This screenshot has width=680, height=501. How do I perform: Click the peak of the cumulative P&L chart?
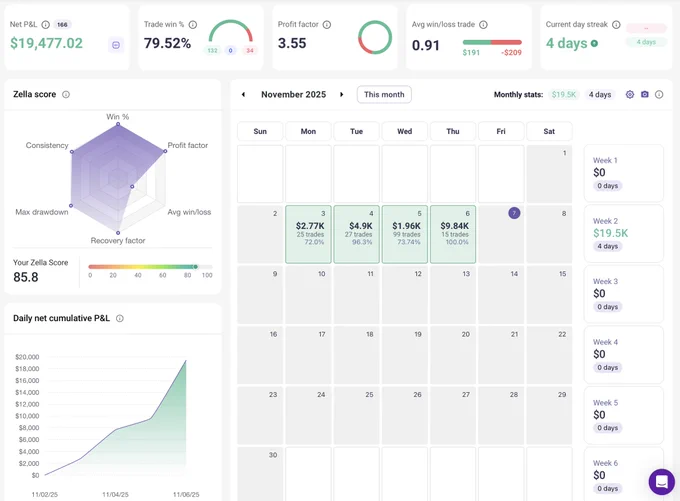[x=186, y=360]
